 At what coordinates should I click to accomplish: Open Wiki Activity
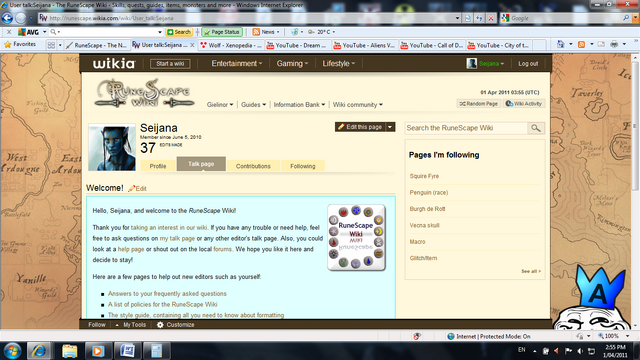[524, 104]
